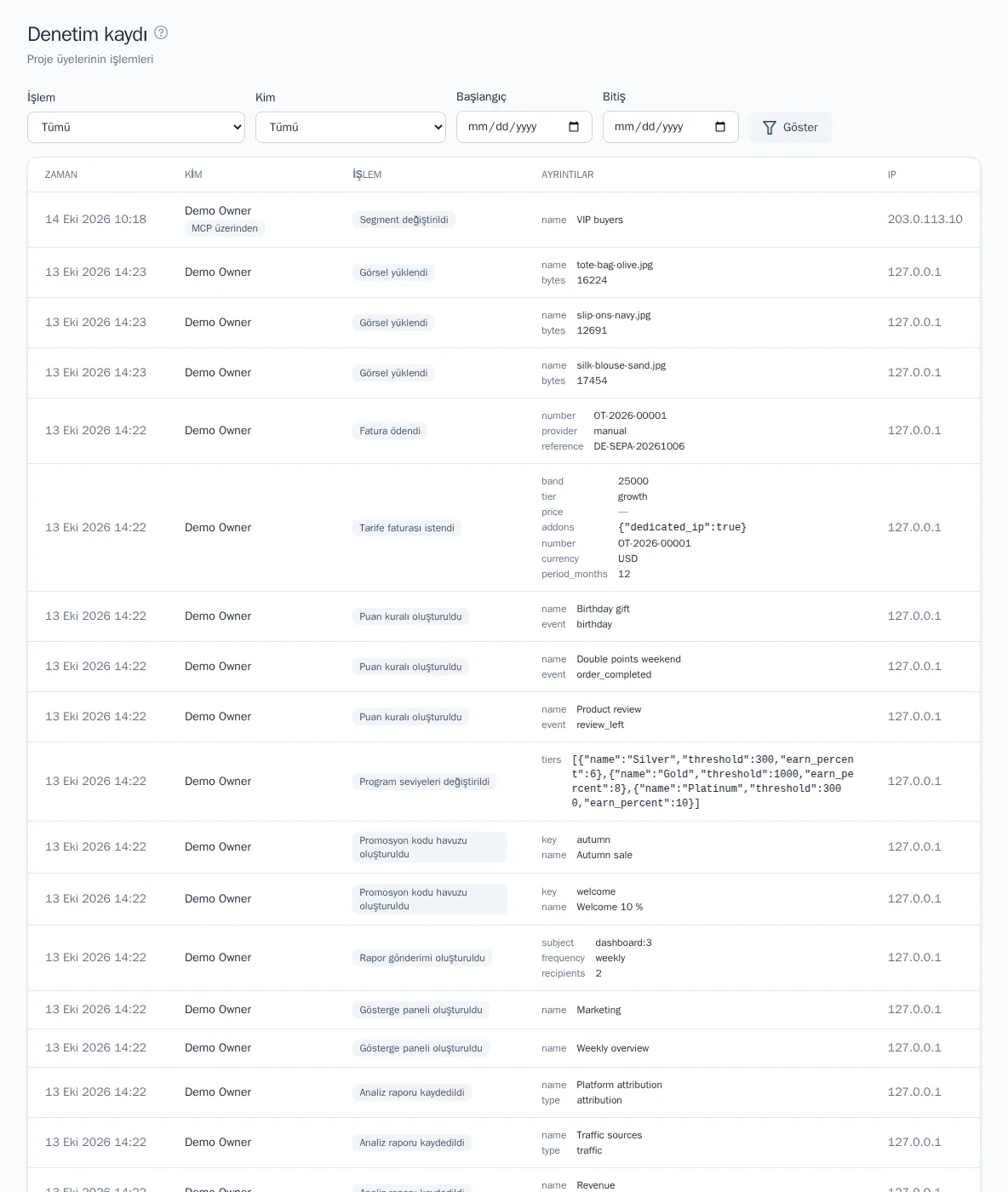
Task: Open the Kim filter dropdown
Action: tap(351, 127)
